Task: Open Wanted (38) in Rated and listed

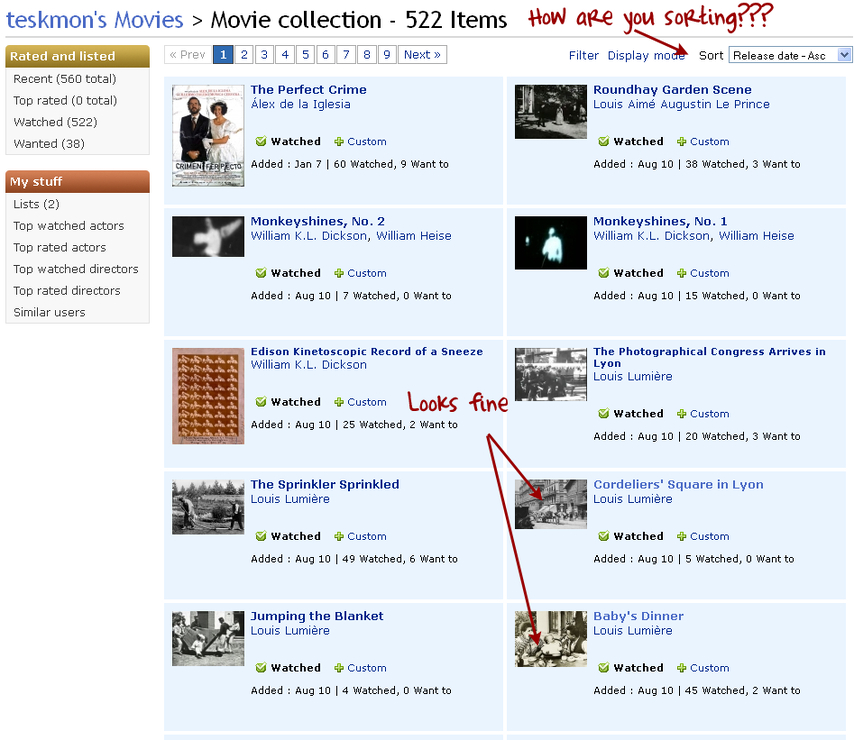Action: click(49, 144)
